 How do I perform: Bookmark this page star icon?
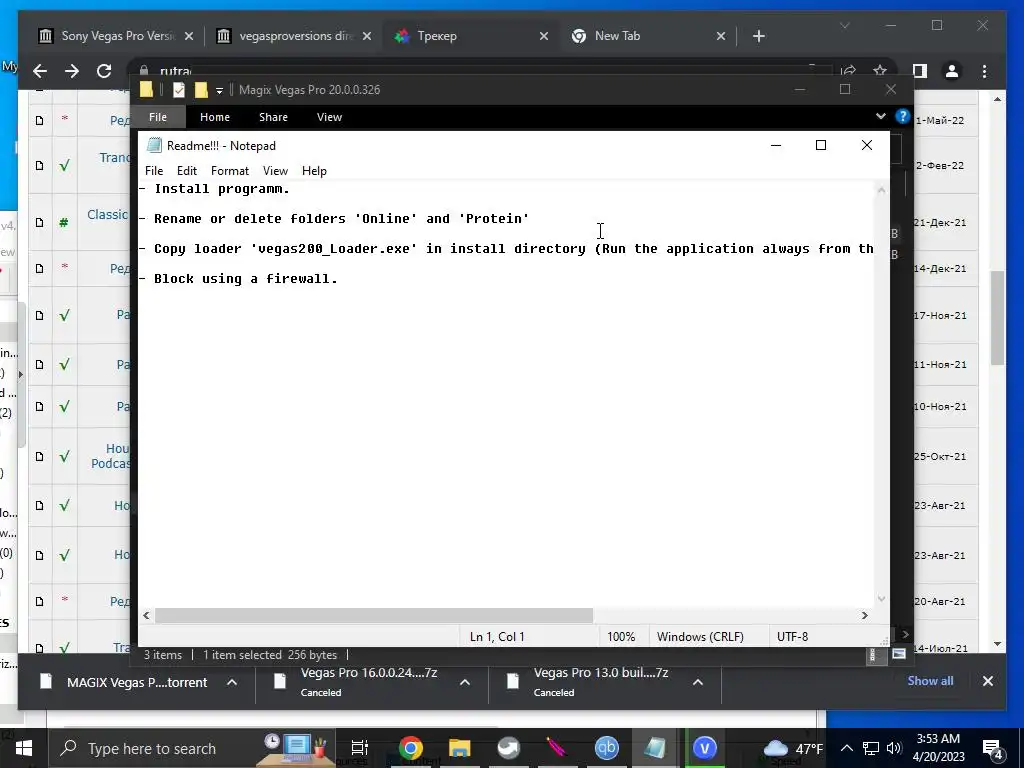880,71
